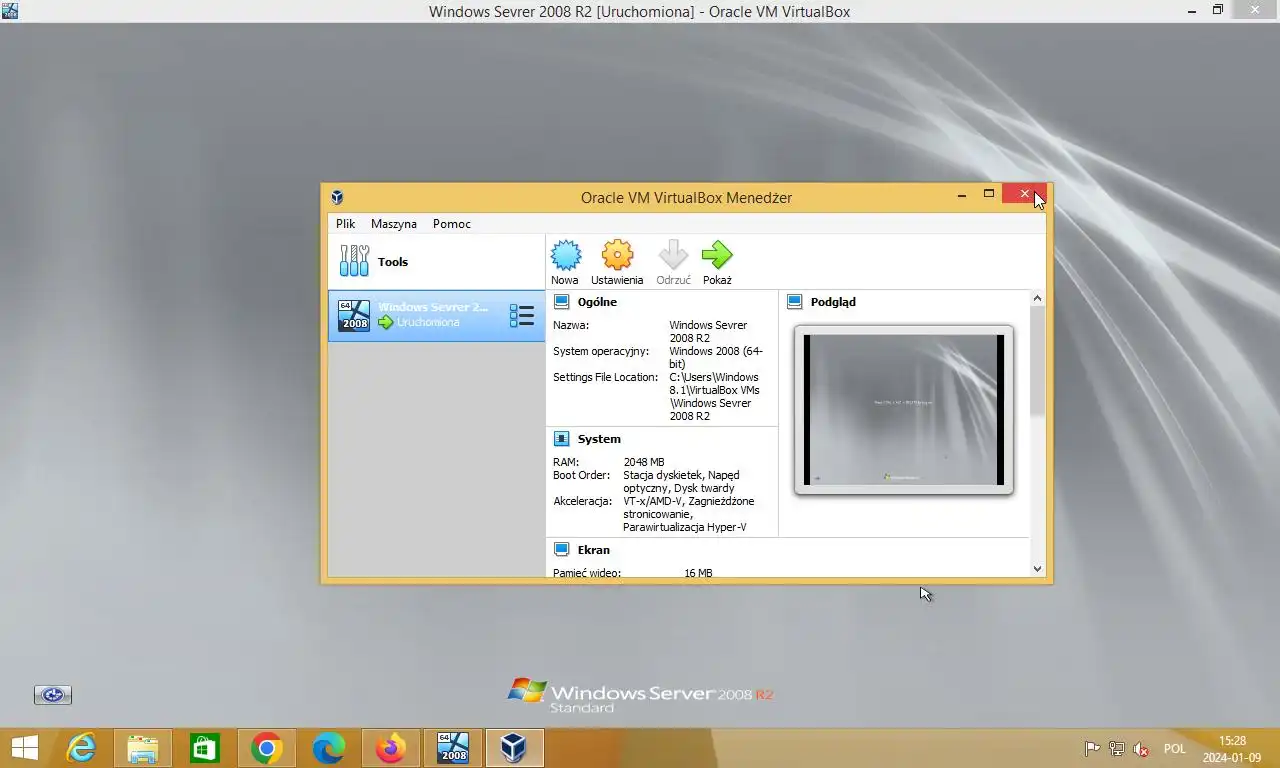Click the muted volume tray icon

[1141, 748]
